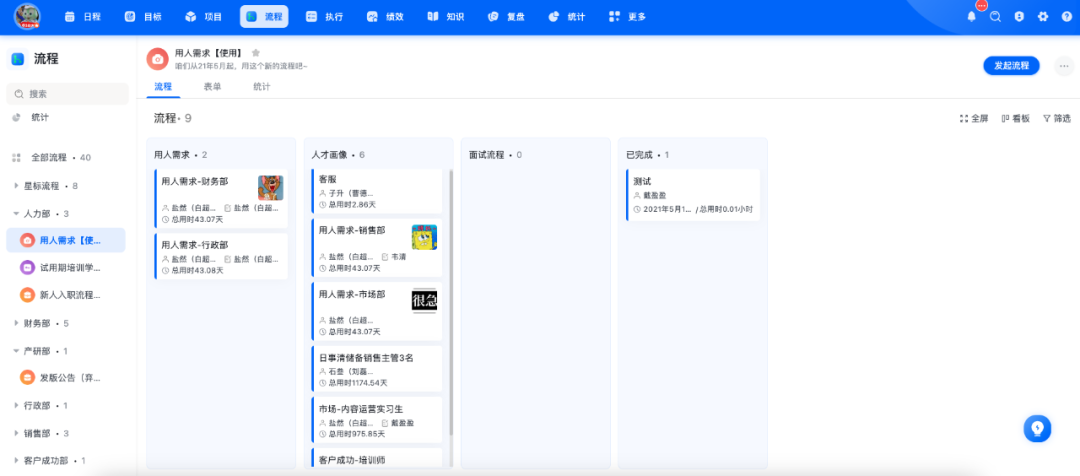Click the floating lightbulb help button
The image size is (1080, 476).
[1038, 428]
